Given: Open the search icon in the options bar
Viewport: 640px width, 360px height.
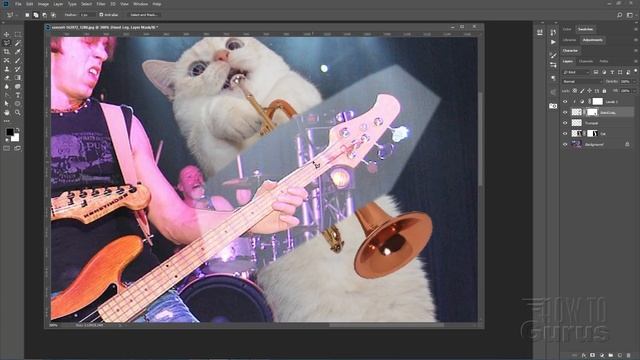Looking at the screenshot, I should tap(620, 15).
